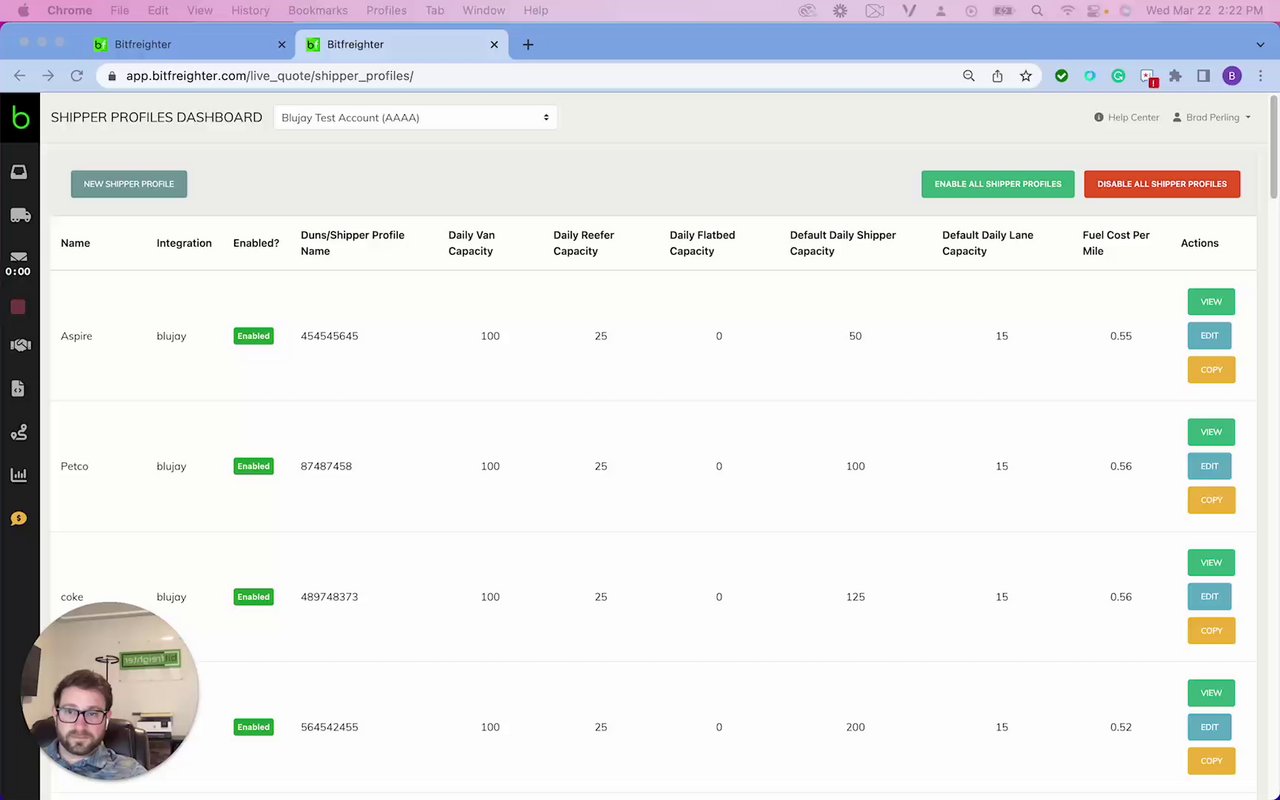View the Aspire shipper profile
Screen dimensions: 1280x800
[x=1211, y=302]
